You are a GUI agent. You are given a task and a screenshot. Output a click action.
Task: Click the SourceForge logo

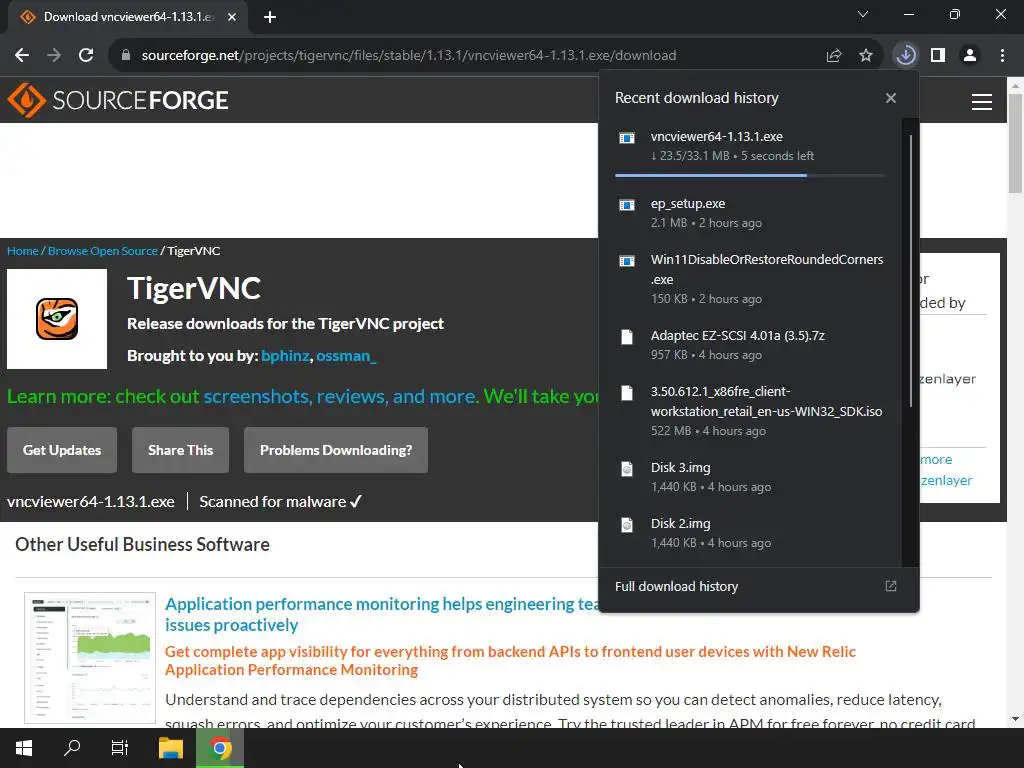(x=118, y=100)
